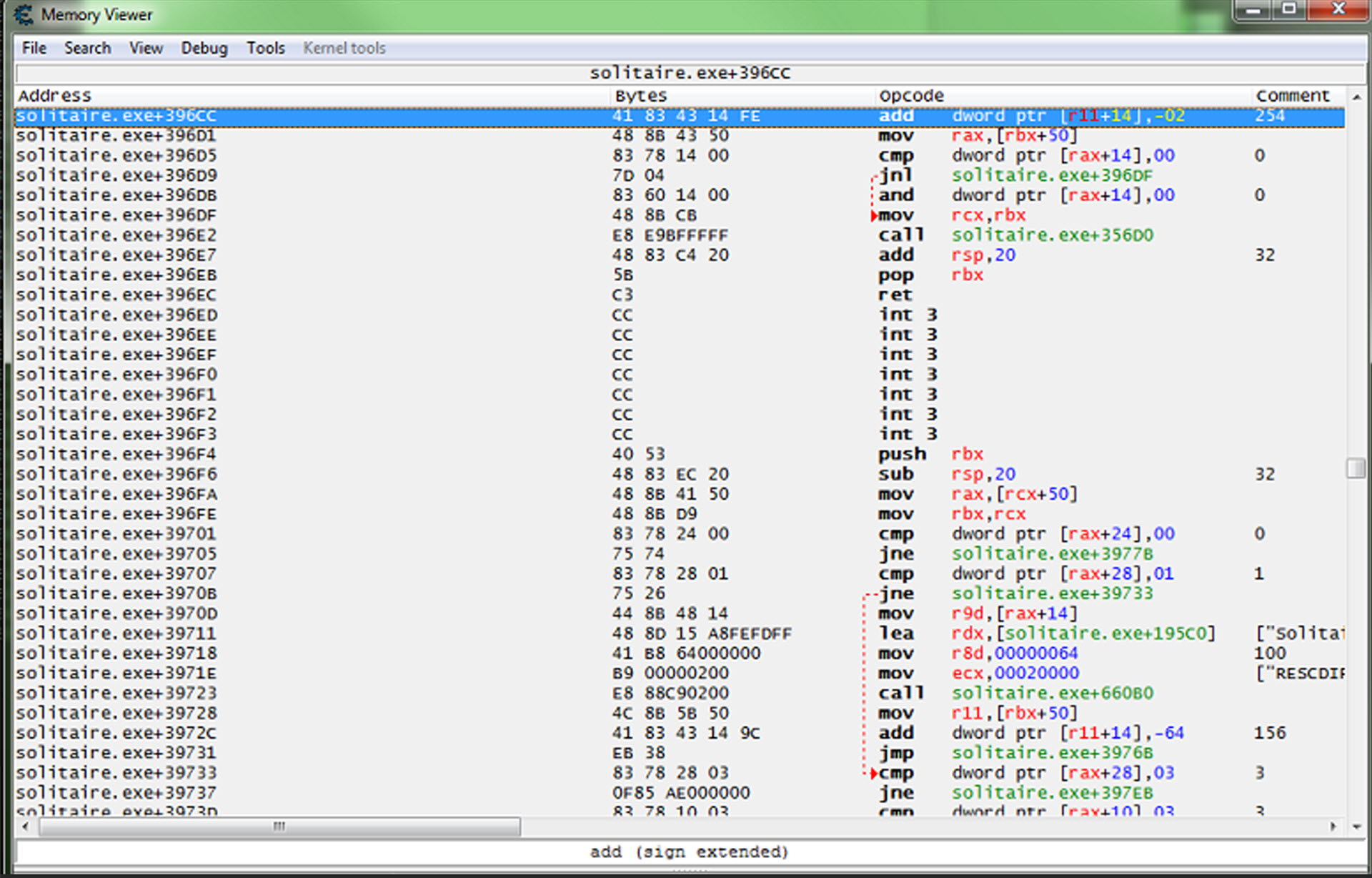
Task: Select the jnl row at solitaire.exe+396D9
Action: 679,176
